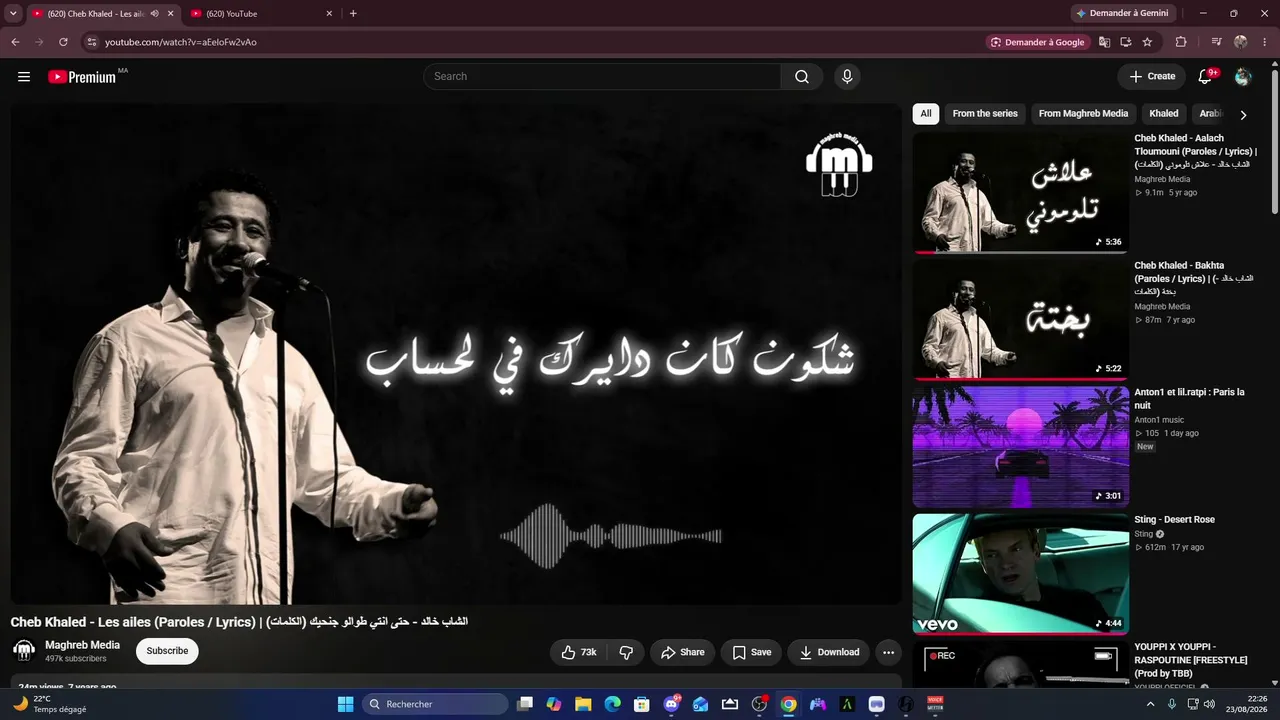Open Task View on the taskbar
The height and width of the screenshot is (720, 1280).
click(x=525, y=704)
